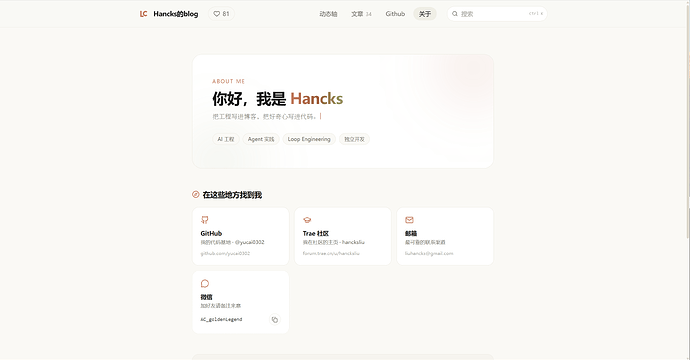
Task: Like the blog with the heart 81 button
Action: (x=221, y=14)
